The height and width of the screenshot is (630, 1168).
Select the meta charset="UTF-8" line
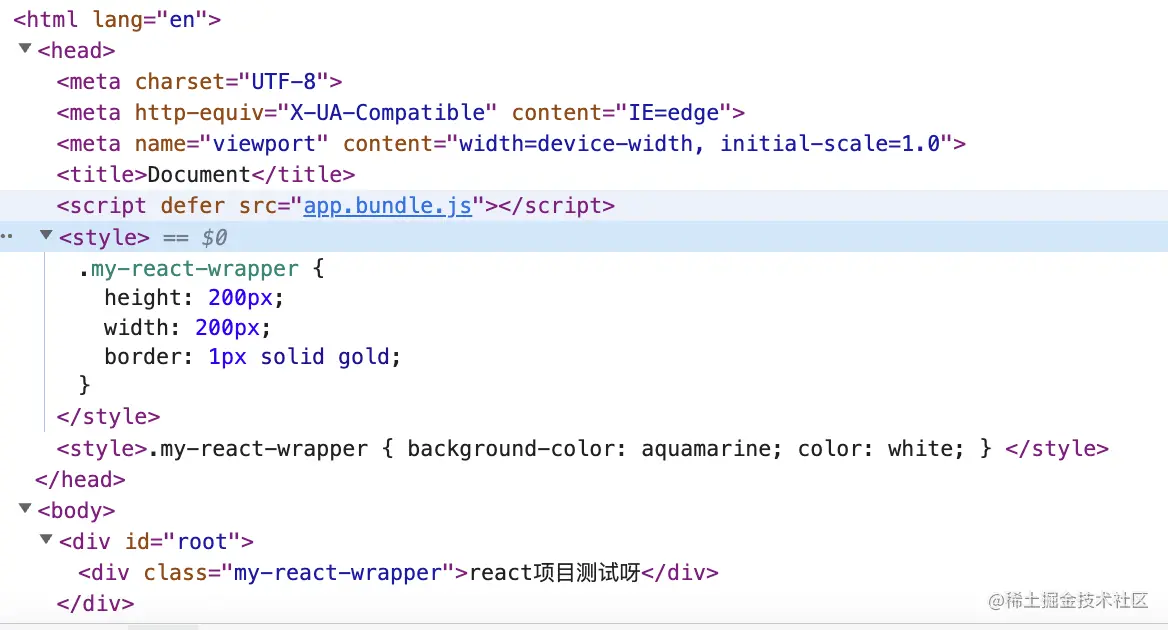coord(200,81)
